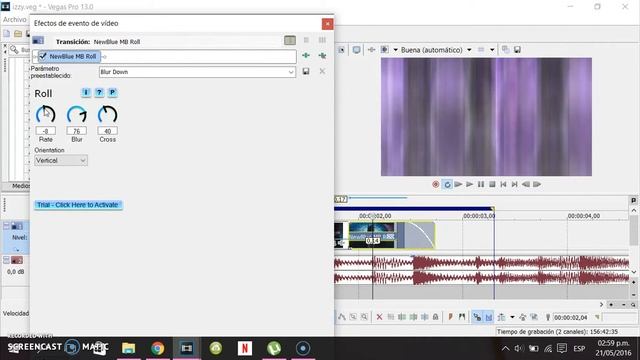Screen dimensions: 640x360
Task: Click the insert region icon in timeline toolbar
Action: pyautogui.click(x=462, y=317)
